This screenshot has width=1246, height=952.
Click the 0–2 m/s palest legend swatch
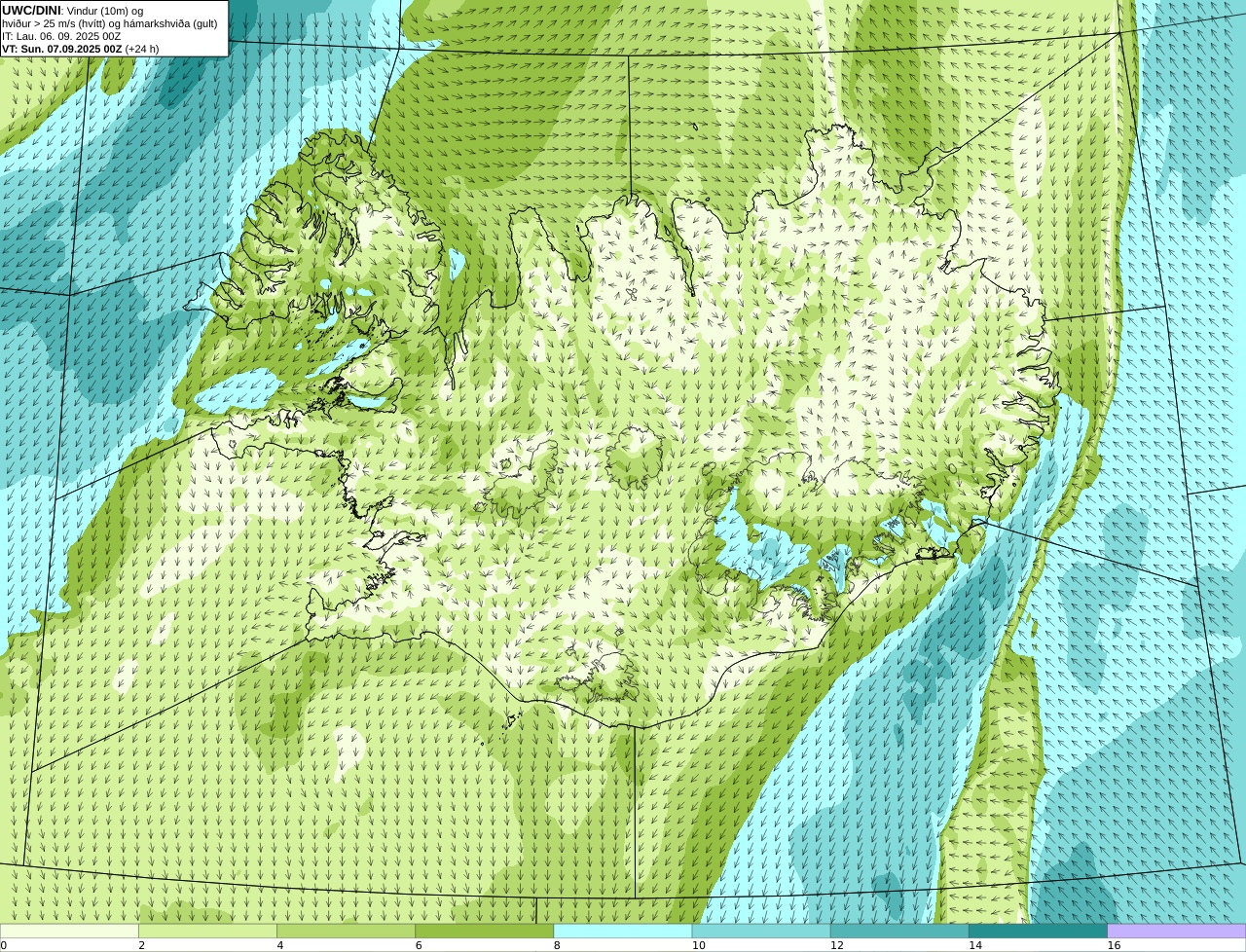click(x=69, y=931)
